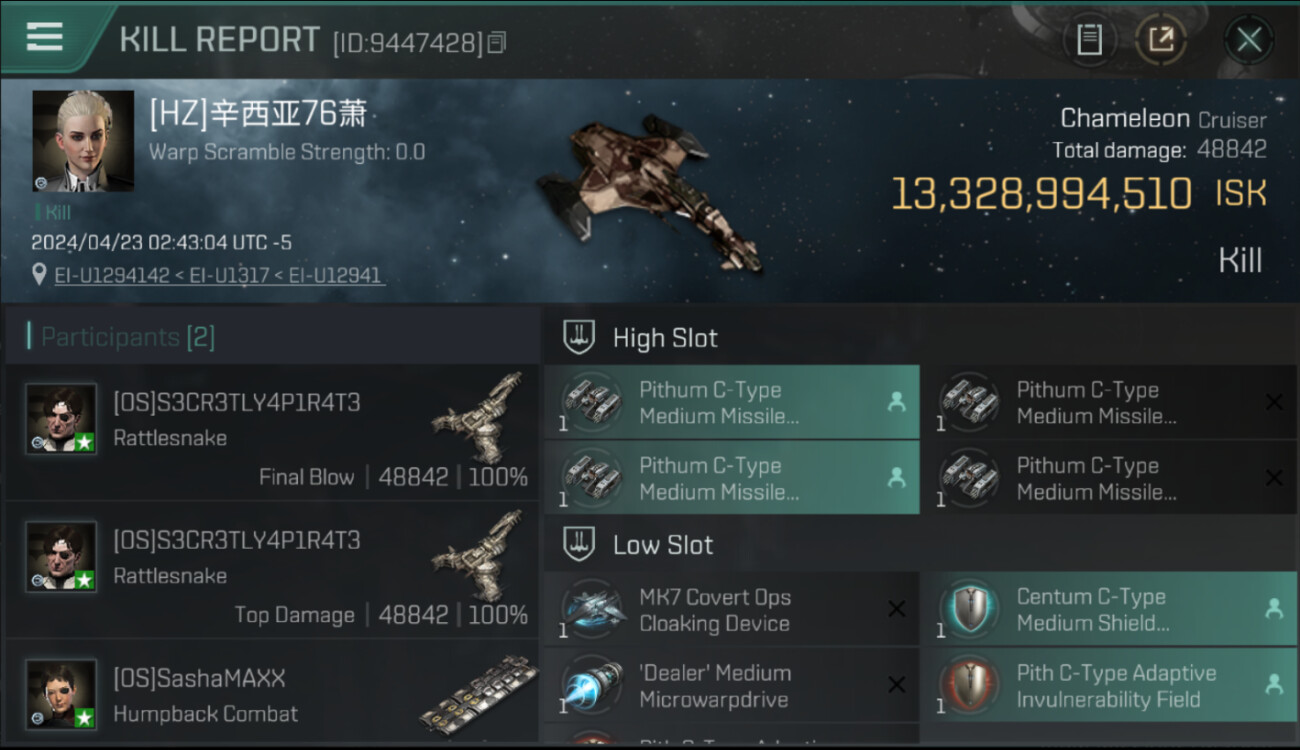
Task: Copy the kill report ID
Action: click(x=498, y=42)
